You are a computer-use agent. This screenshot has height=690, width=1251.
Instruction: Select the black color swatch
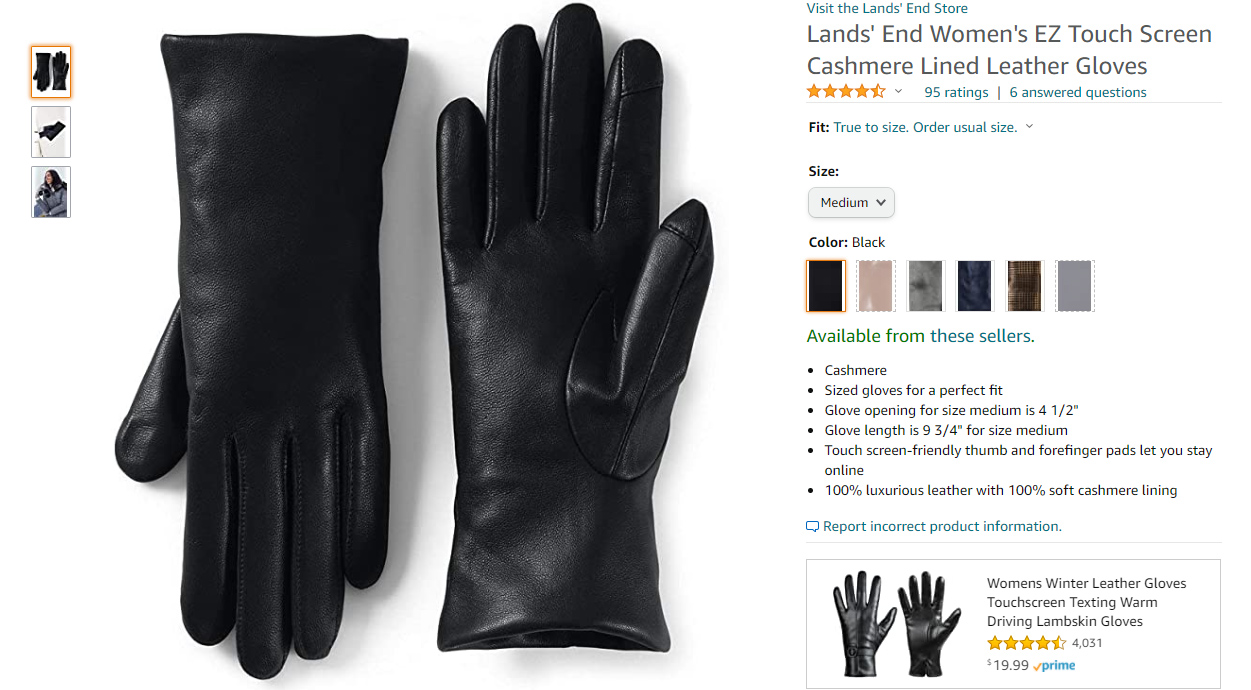point(826,286)
